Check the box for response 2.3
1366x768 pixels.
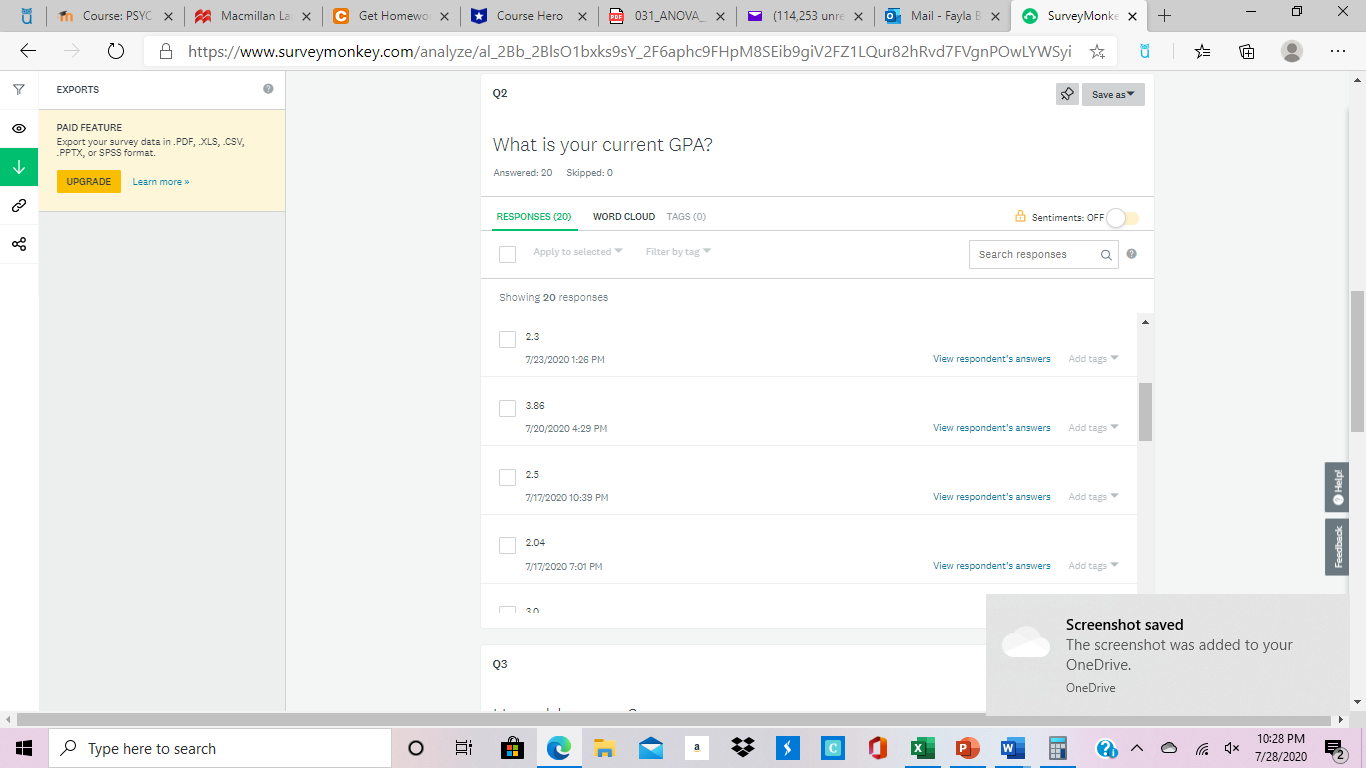click(x=507, y=339)
